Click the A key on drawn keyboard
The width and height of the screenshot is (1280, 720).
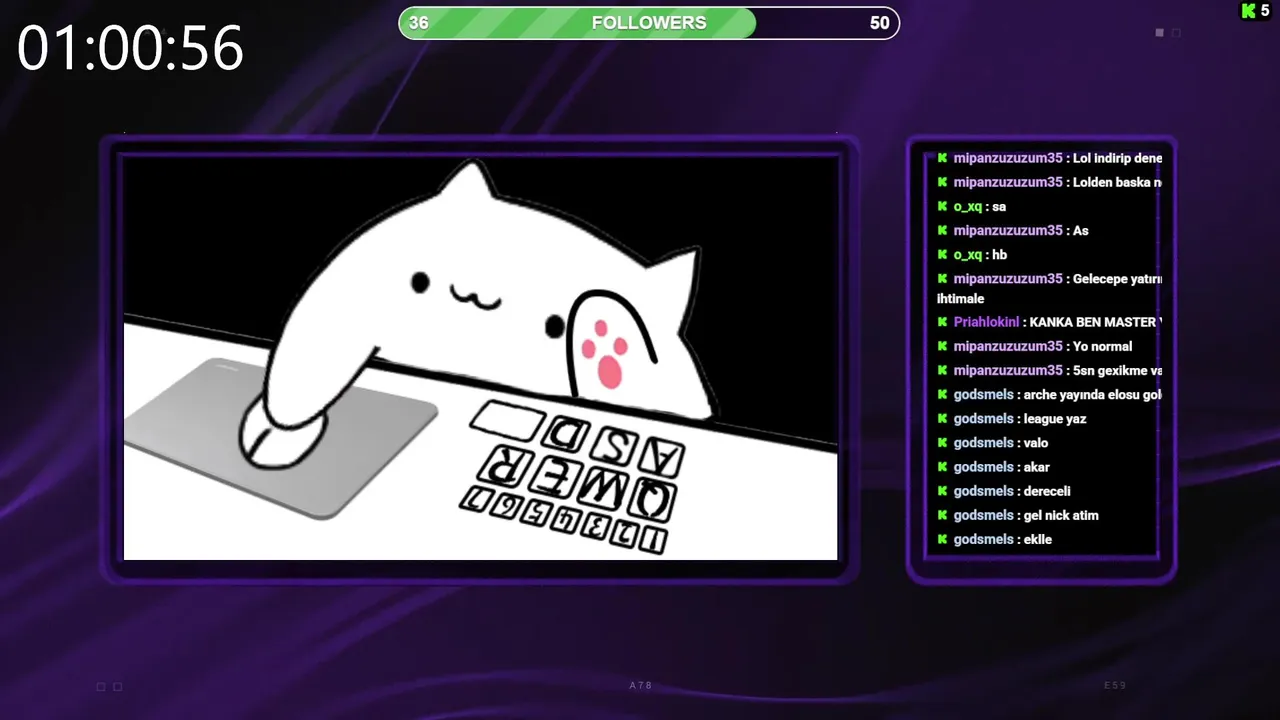663,458
